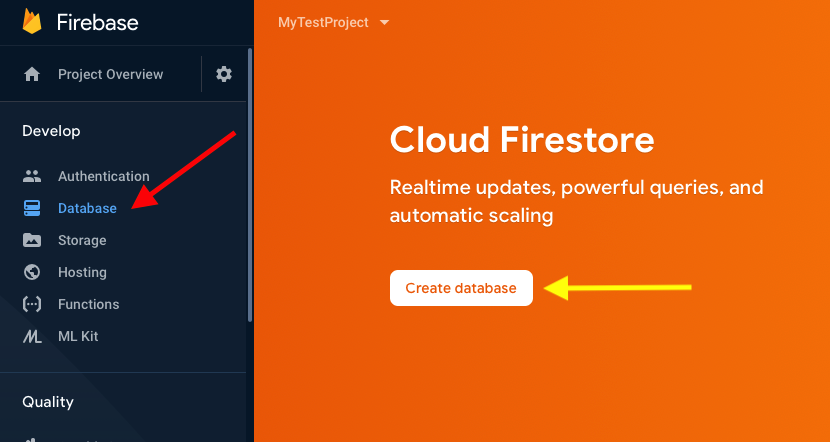Click the Hosting globe icon
Screen dimensions: 830x442
[32, 272]
